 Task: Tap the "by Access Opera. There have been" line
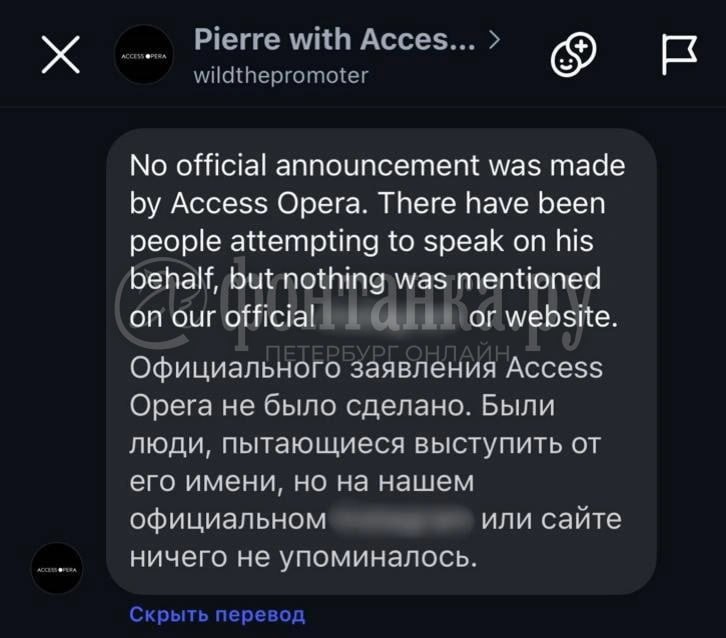click(x=367, y=204)
